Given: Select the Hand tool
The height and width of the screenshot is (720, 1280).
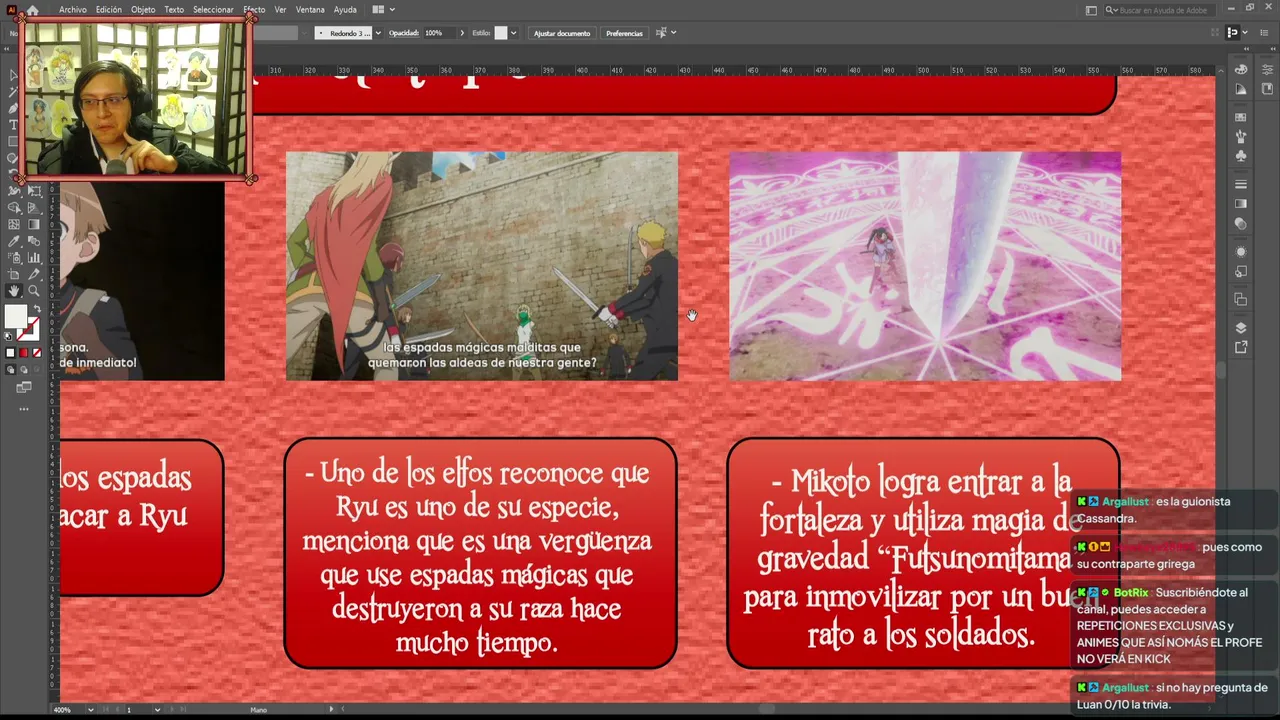Looking at the screenshot, I should click(14, 291).
